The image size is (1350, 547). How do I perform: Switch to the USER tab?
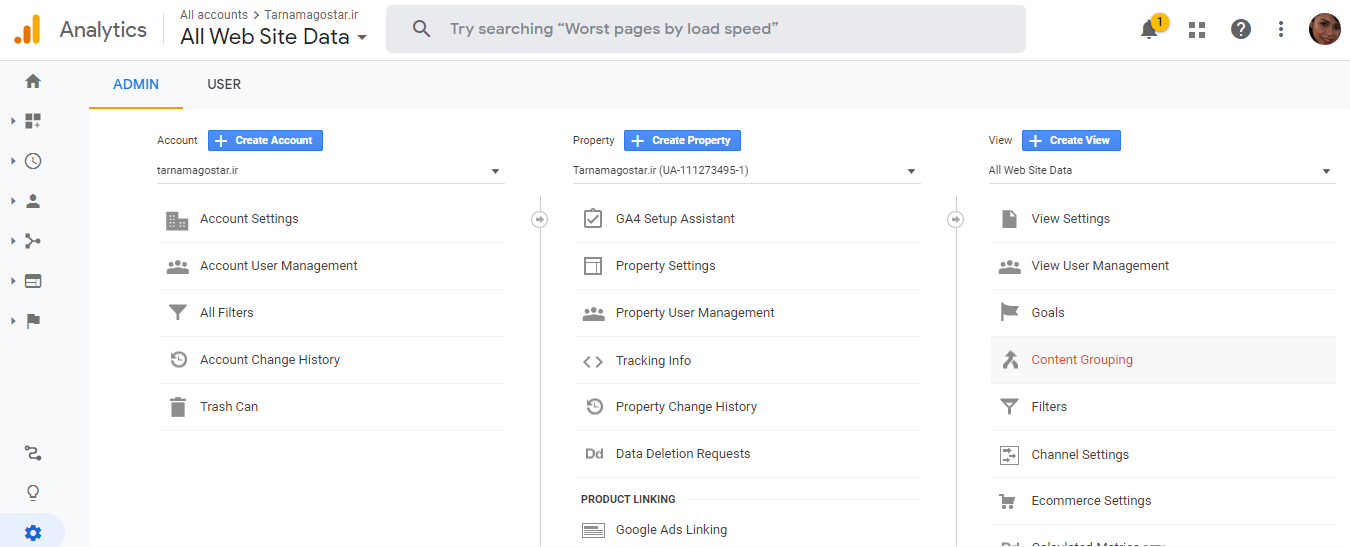pyautogui.click(x=224, y=84)
